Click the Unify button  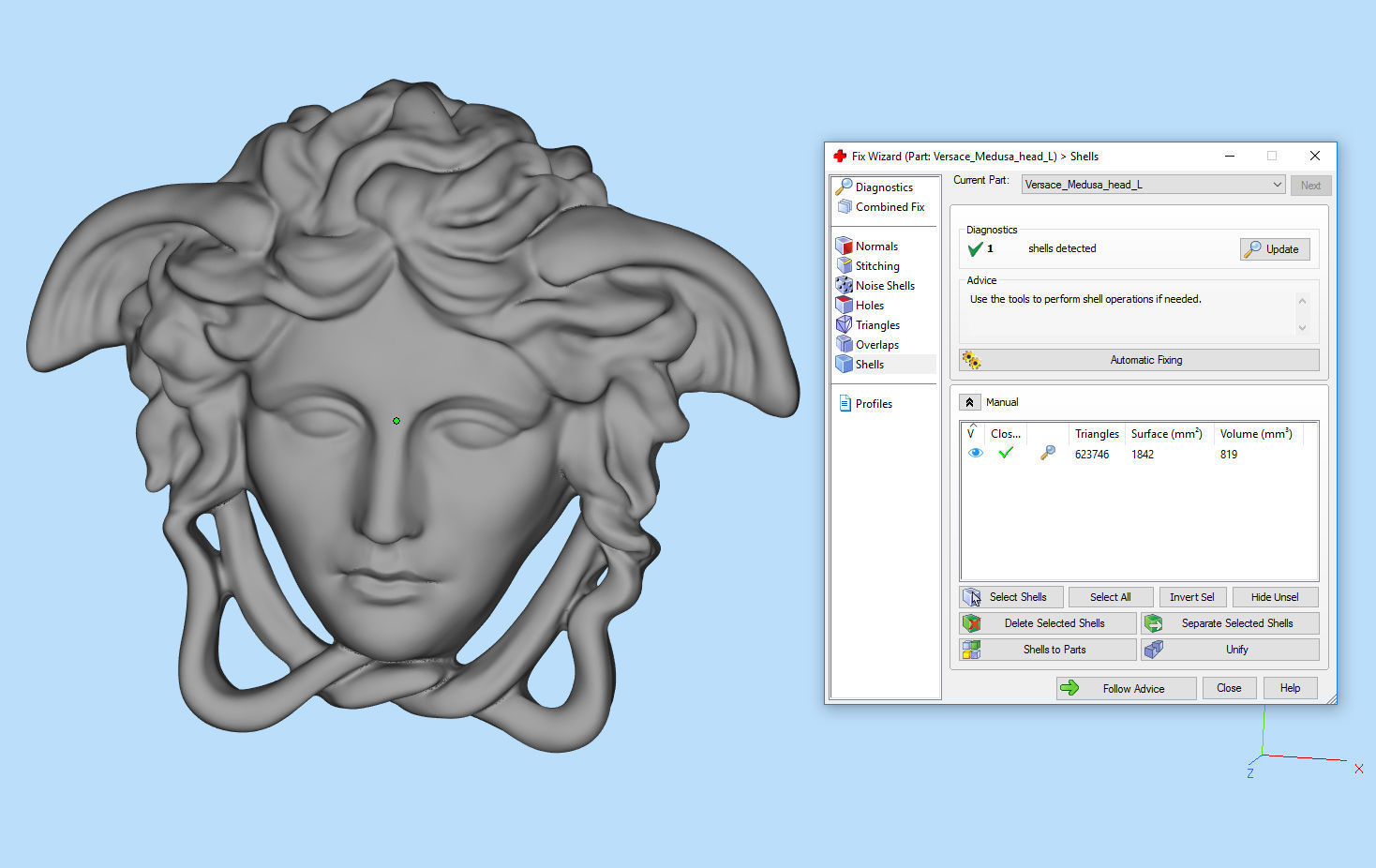tap(1230, 650)
